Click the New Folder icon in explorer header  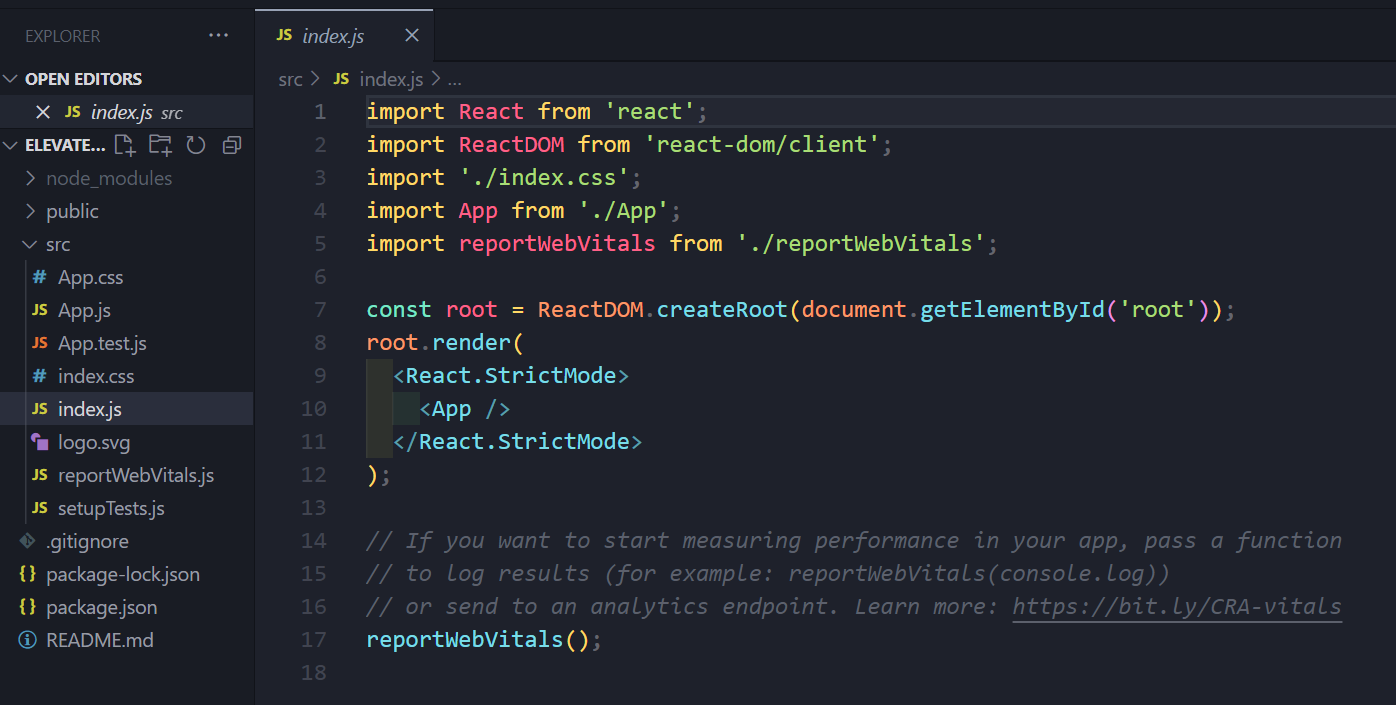click(x=160, y=146)
